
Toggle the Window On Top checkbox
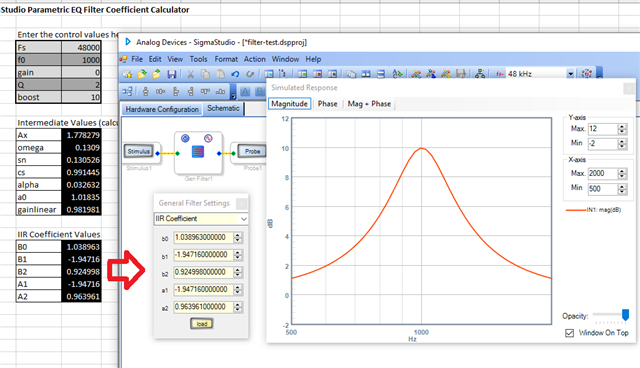click(x=569, y=333)
